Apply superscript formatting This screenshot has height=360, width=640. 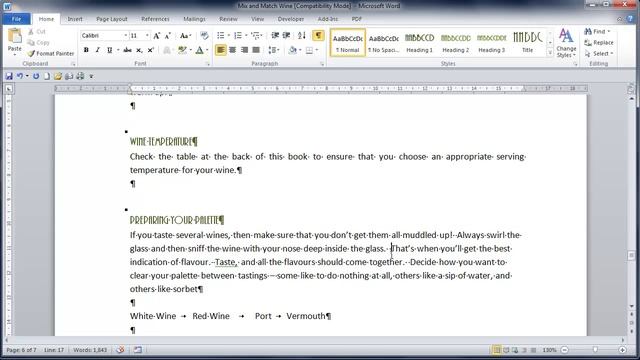click(151, 50)
